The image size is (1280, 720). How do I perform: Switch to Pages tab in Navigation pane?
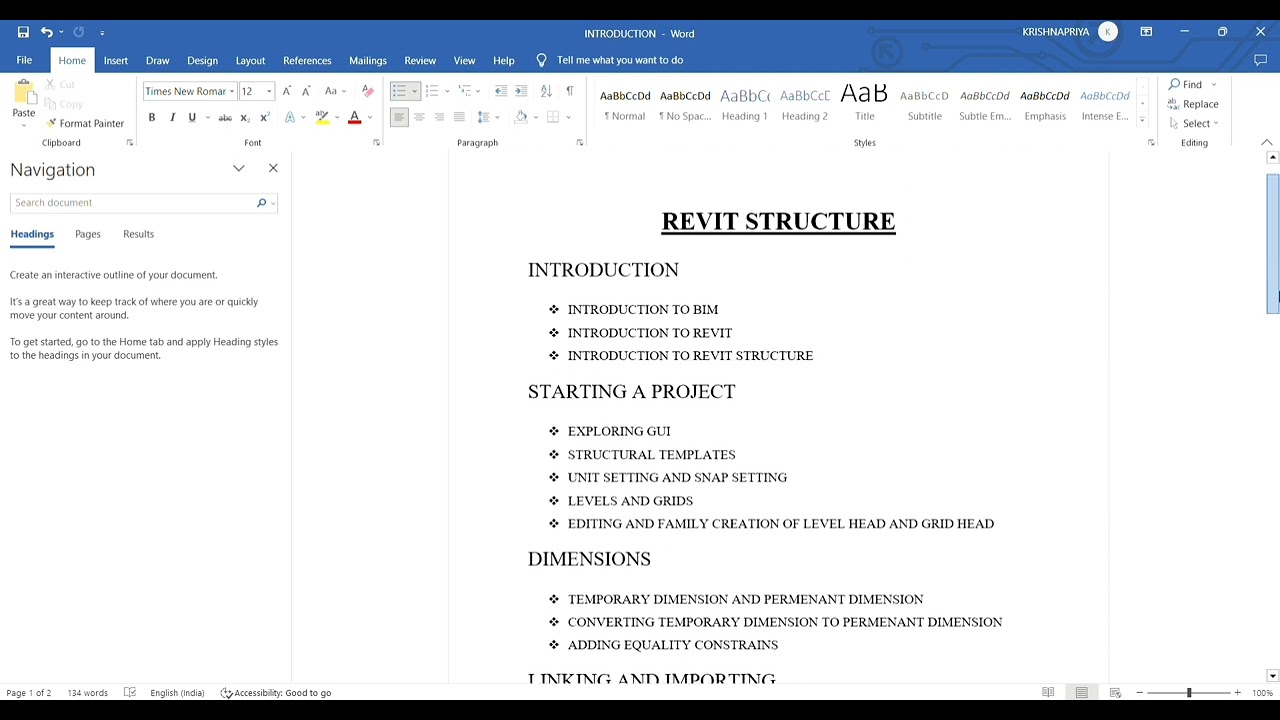[x=88, y=234]
